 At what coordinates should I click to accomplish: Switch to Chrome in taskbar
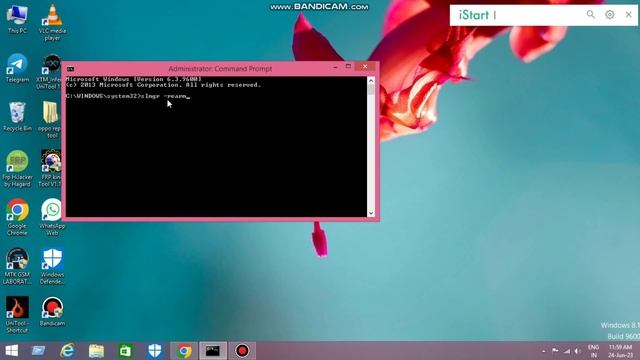[x=184, y=351]
